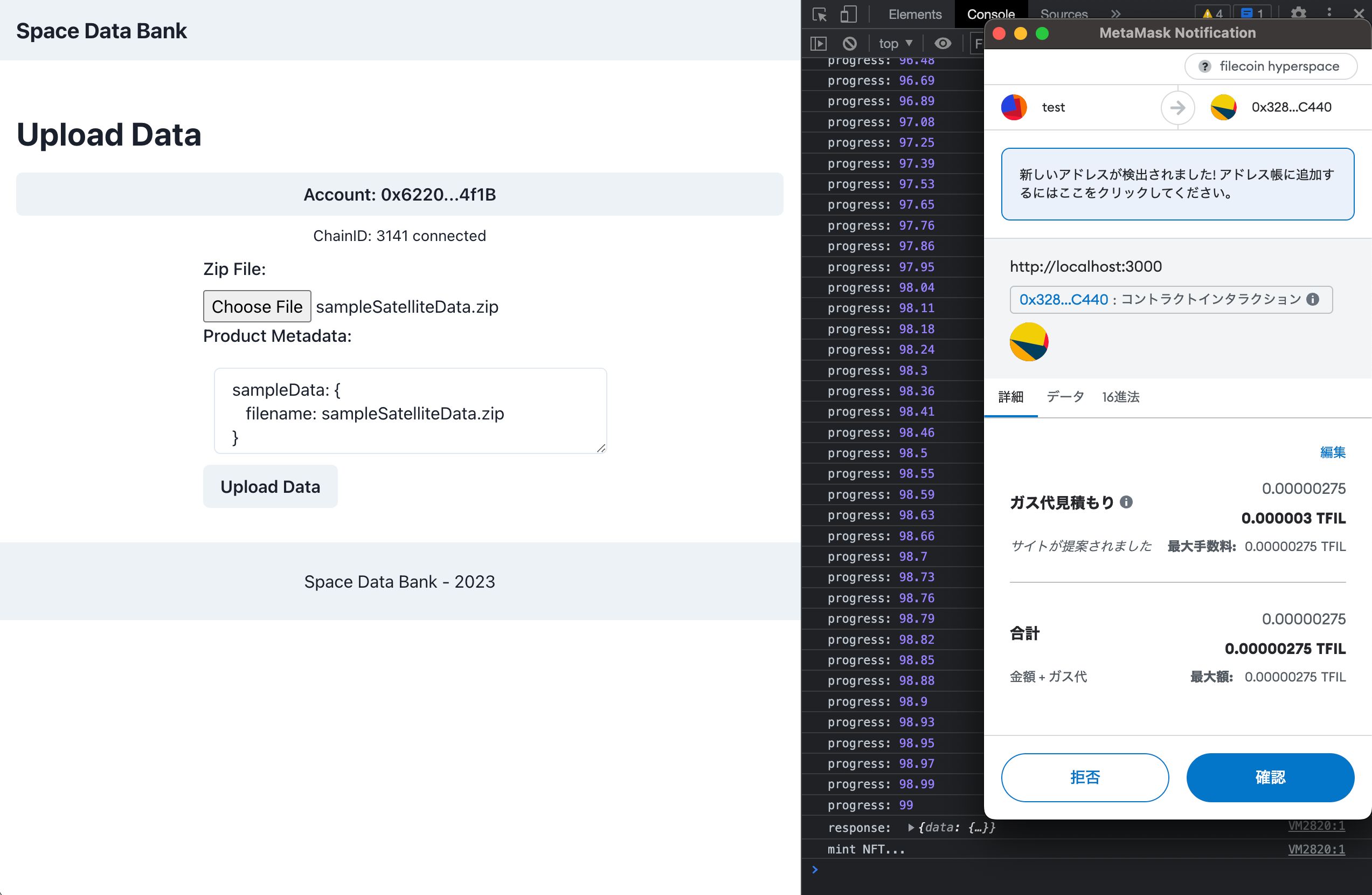Click the http://localhost:3000 origin text
This screenshot has height=895, width=1372.
1085,266
